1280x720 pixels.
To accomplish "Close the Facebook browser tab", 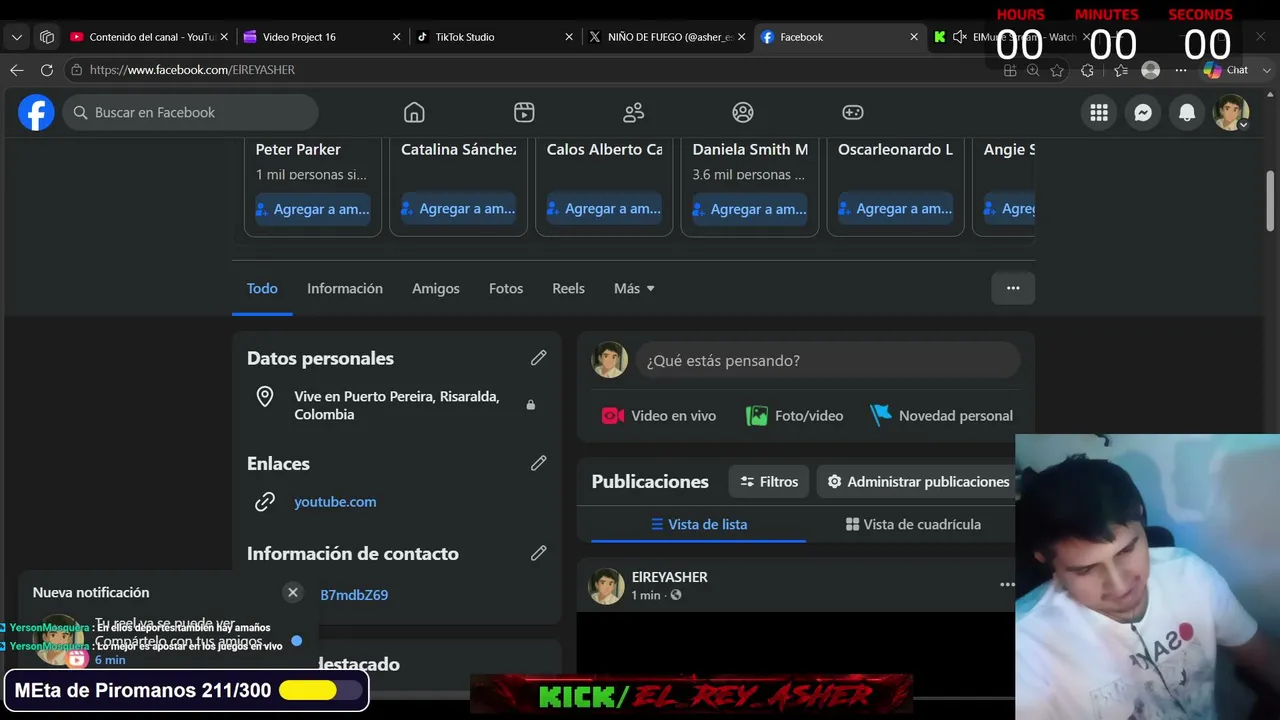I will coord(914,37).
